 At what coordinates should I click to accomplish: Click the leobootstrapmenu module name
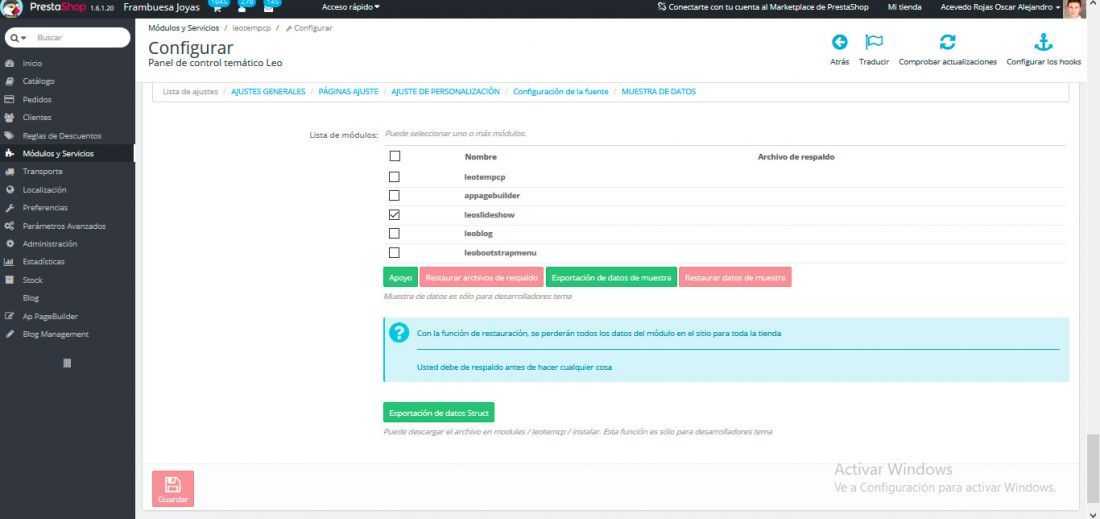coord(500,252)
